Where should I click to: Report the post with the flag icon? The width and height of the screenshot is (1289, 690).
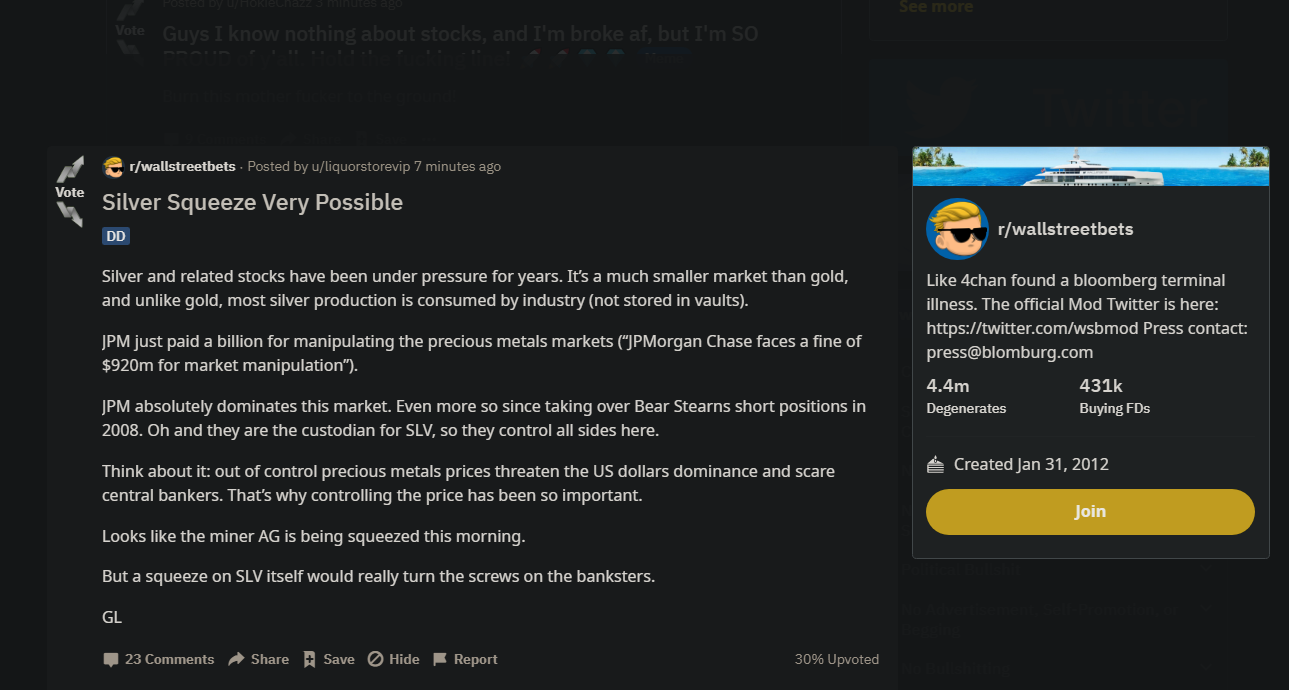pyautogui.click(x=440, y=660)
